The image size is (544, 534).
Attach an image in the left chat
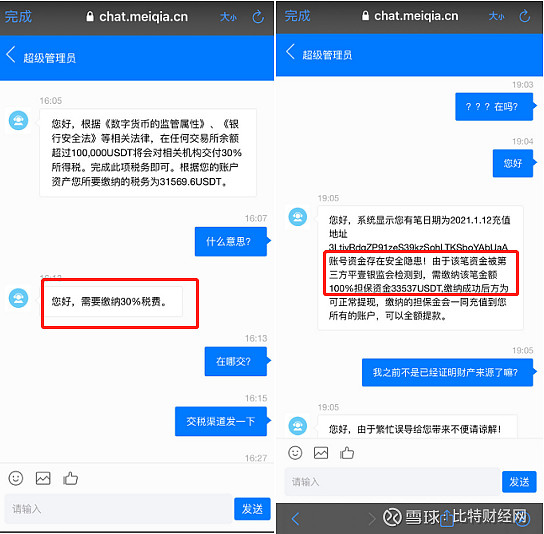click(x=43, y=478)
